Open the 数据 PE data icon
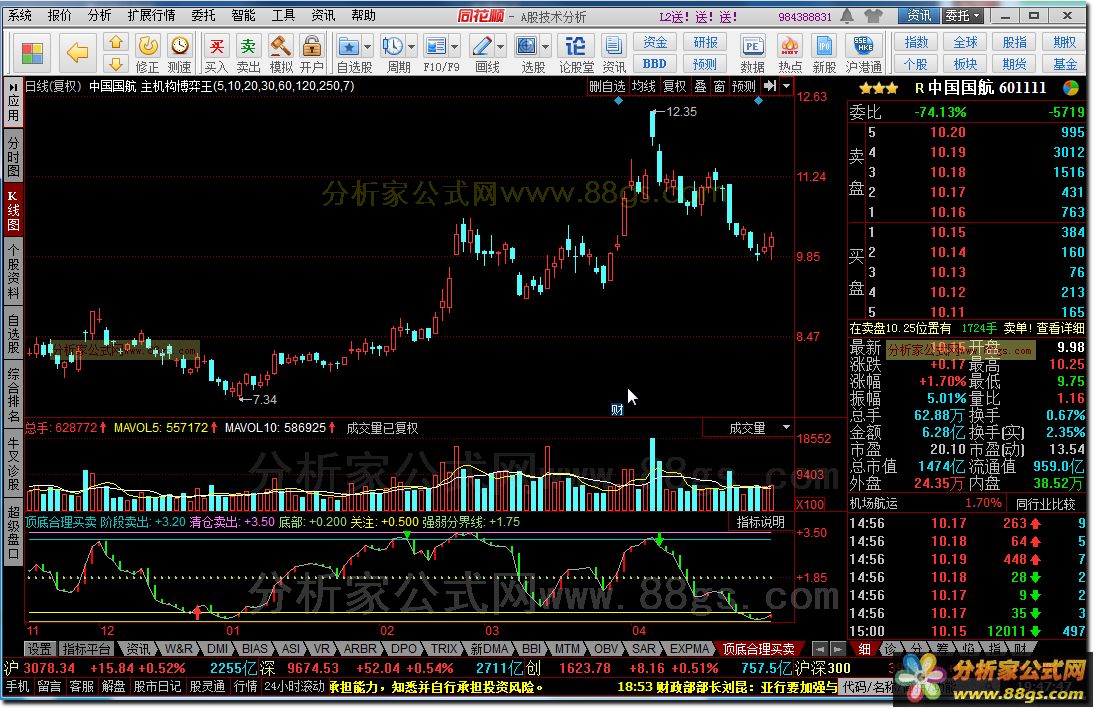1095x709 pixels. pos(752,54)
